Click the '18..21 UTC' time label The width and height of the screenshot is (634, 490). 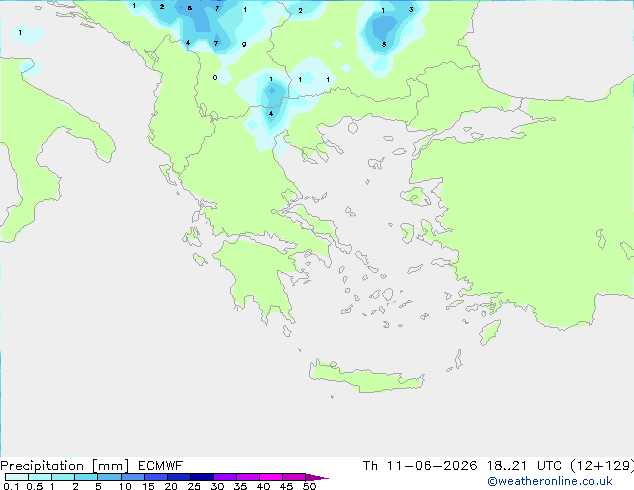pos(524,466)
